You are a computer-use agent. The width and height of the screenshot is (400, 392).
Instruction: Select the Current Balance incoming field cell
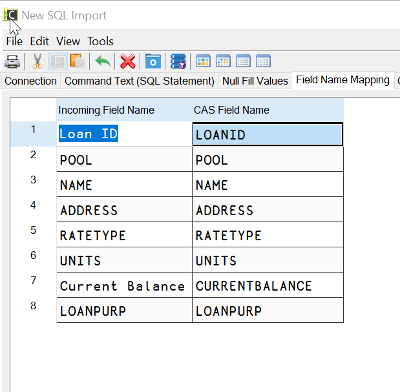pos(124,285)
